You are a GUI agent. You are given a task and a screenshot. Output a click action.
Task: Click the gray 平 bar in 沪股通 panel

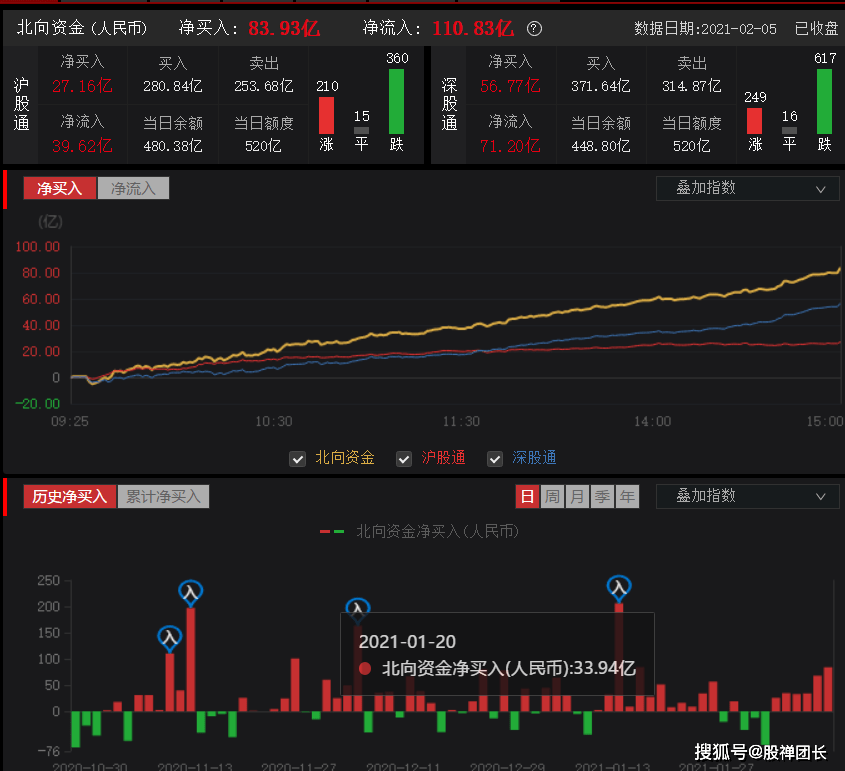(x=362, y=130)
